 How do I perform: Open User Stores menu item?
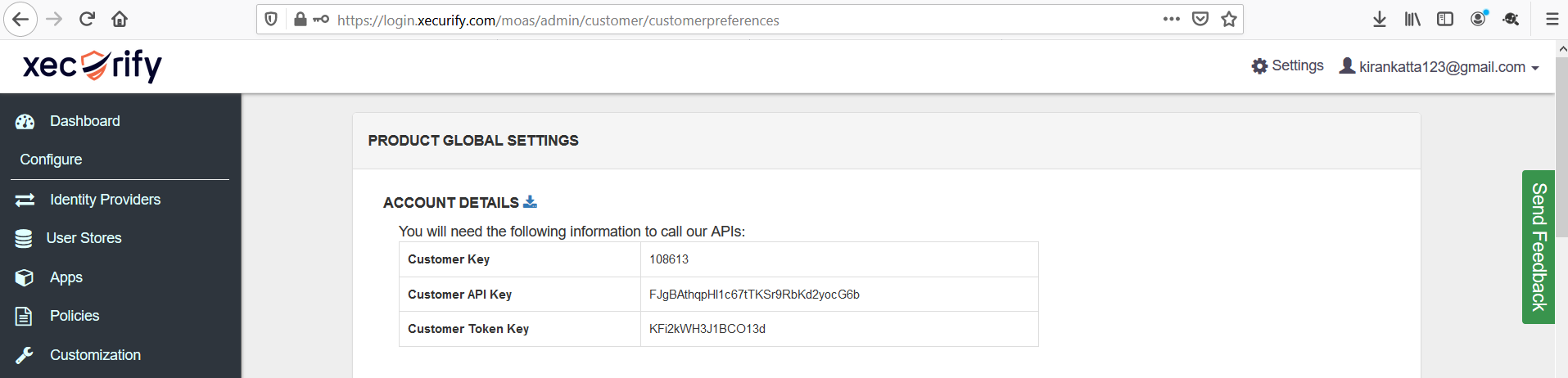(84, 238)
